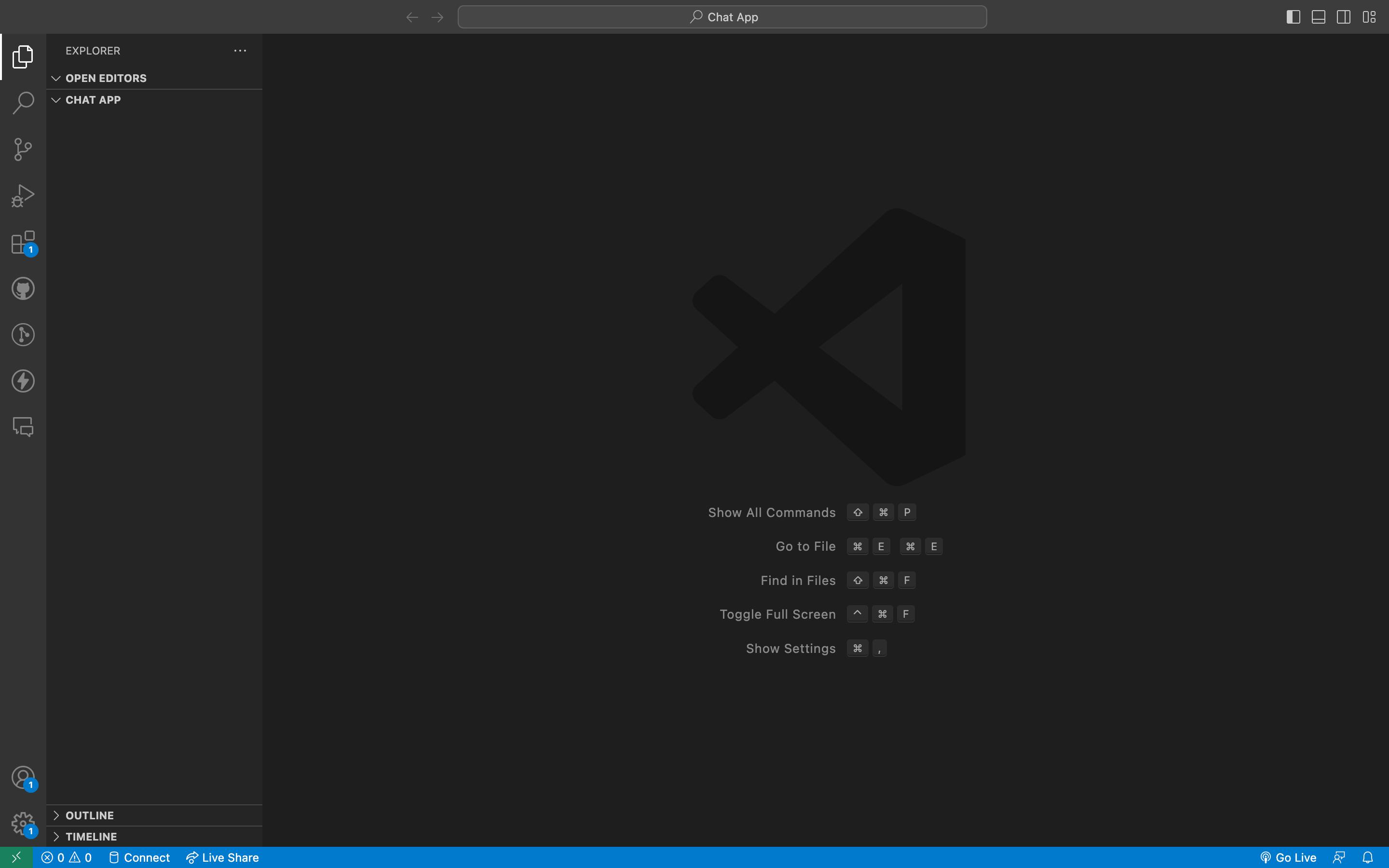This screenshot has width=1389, height=868.
Task: Click the remote window indicator in status bar
Action: pyautogui.click(x=16, y=857)
